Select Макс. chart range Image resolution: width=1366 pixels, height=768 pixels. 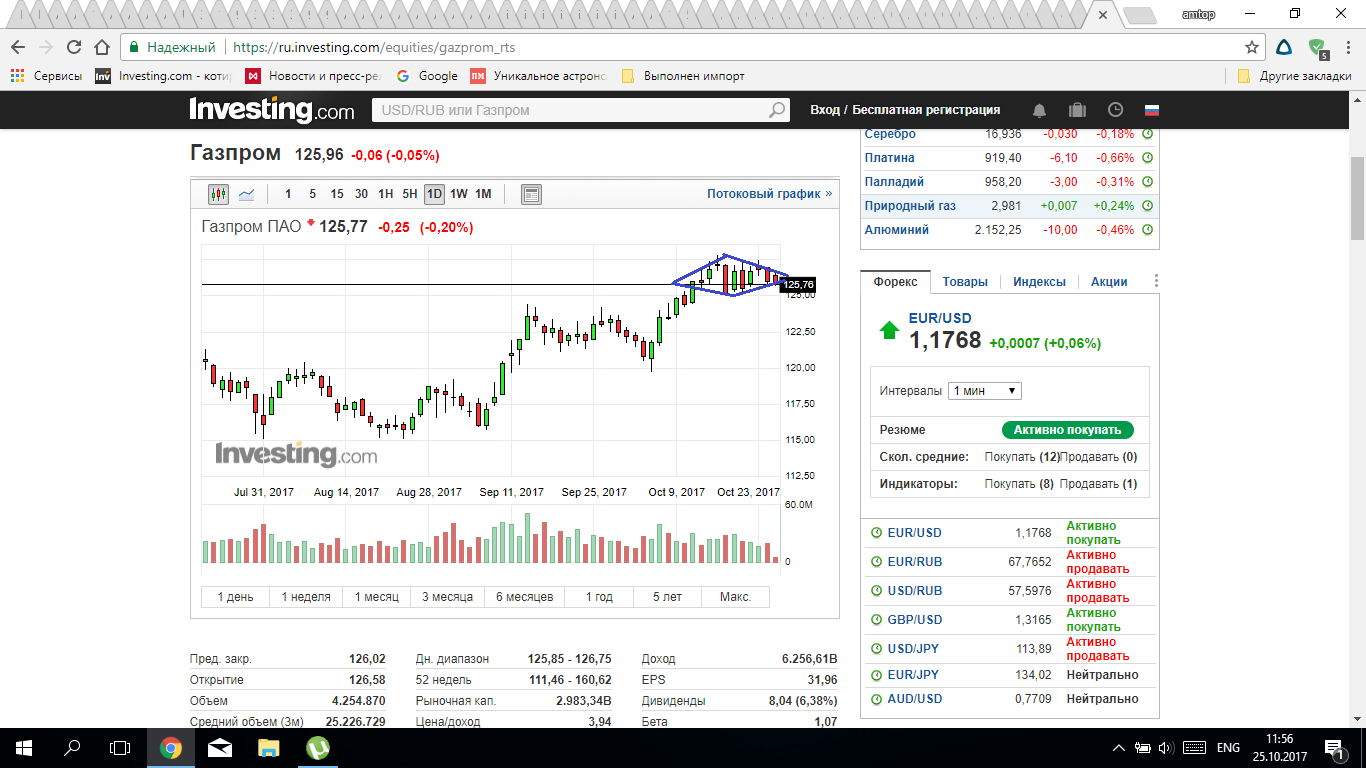click(x=735, y=597)
